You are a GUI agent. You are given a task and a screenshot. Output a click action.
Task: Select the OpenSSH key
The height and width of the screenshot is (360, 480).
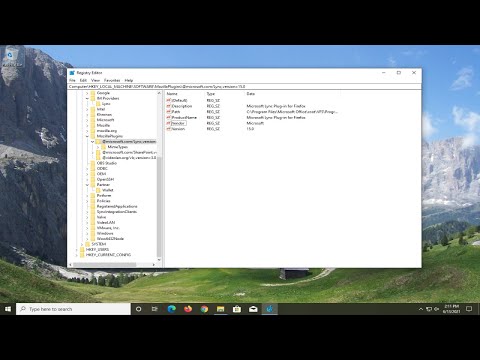[105, 179]
